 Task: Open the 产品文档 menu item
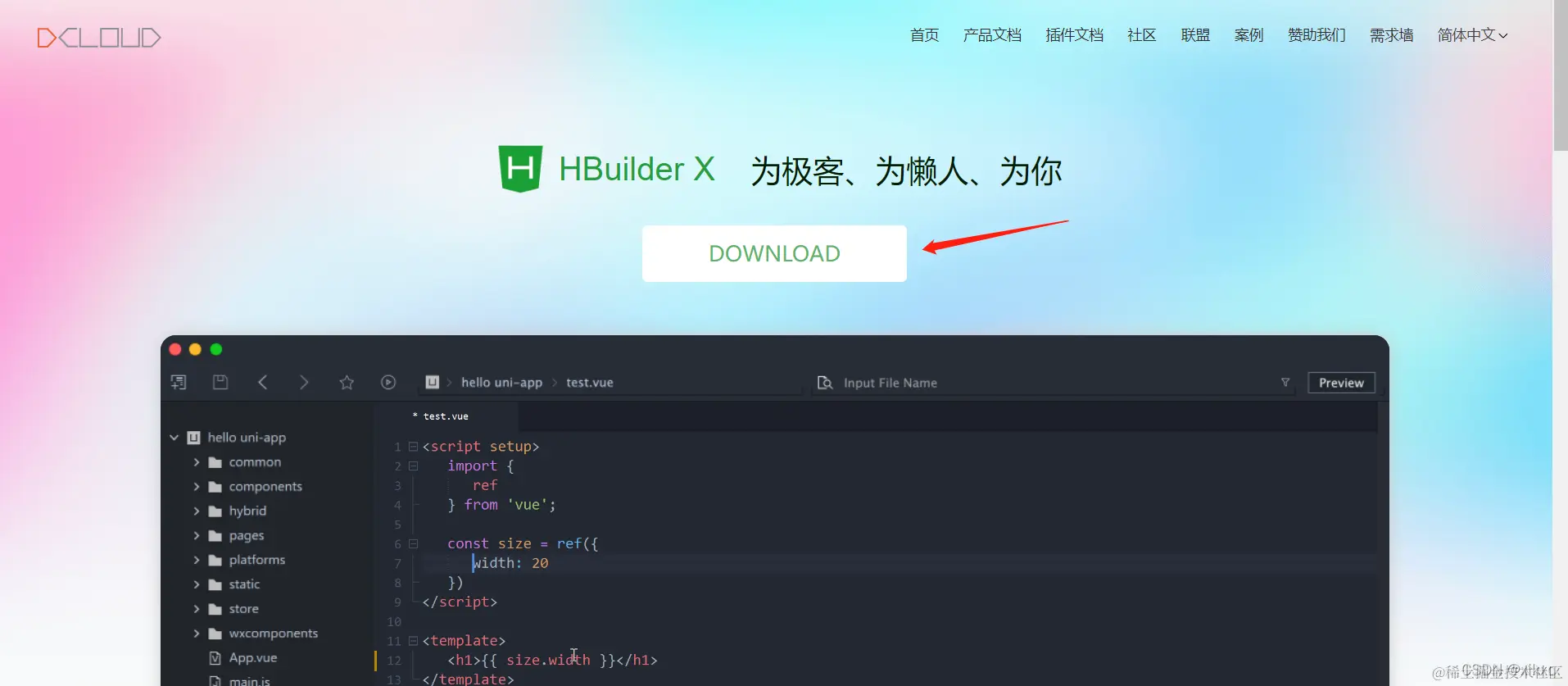(x=992, y=35)
